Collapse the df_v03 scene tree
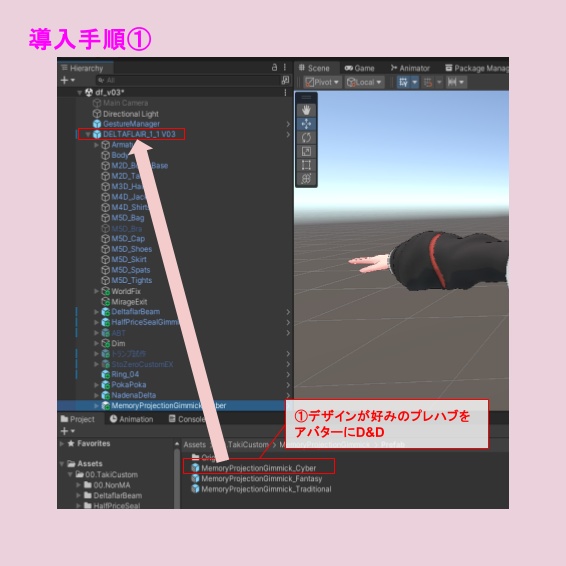The height and width of the screenshot is (566, 566). coord(79,92)
